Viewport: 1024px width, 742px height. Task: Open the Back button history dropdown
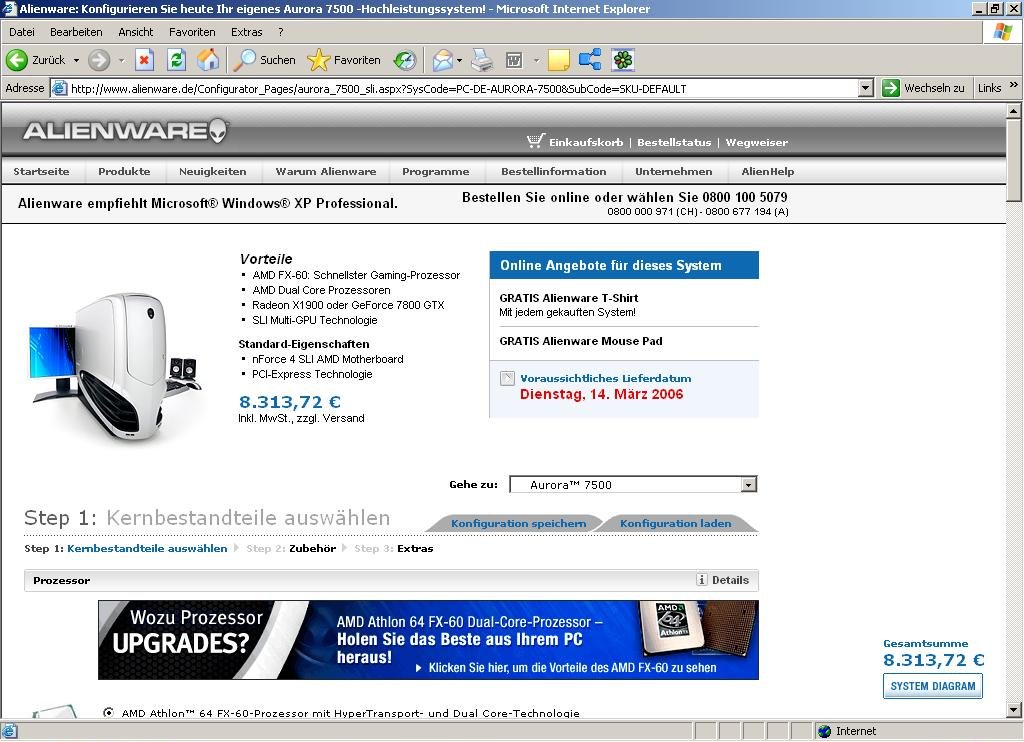point(76,60)
